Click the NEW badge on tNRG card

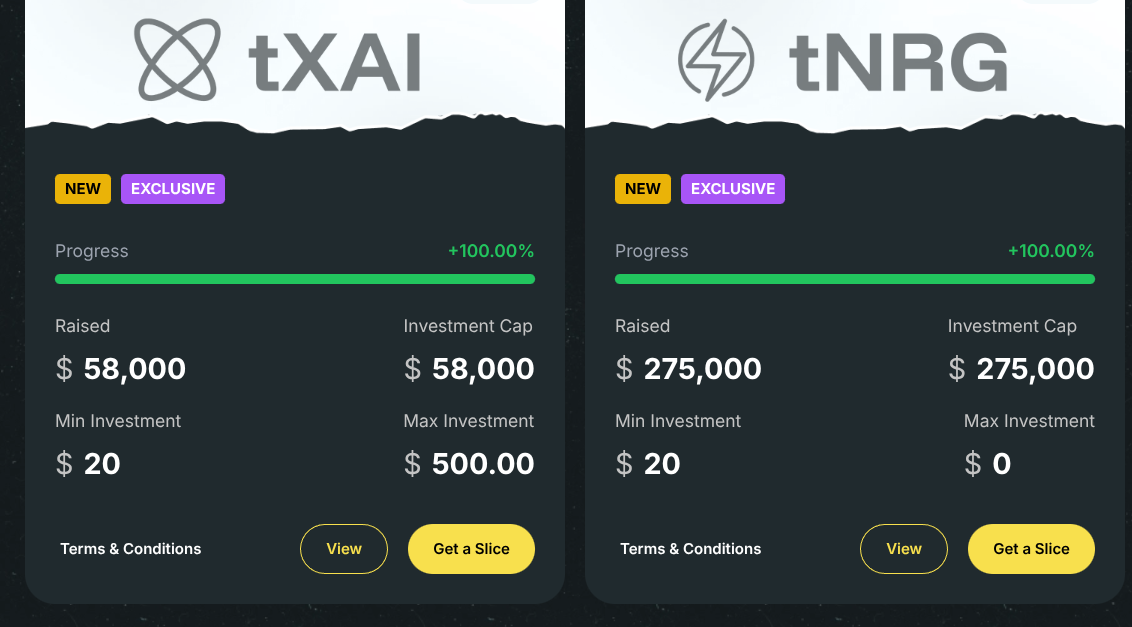643,189
